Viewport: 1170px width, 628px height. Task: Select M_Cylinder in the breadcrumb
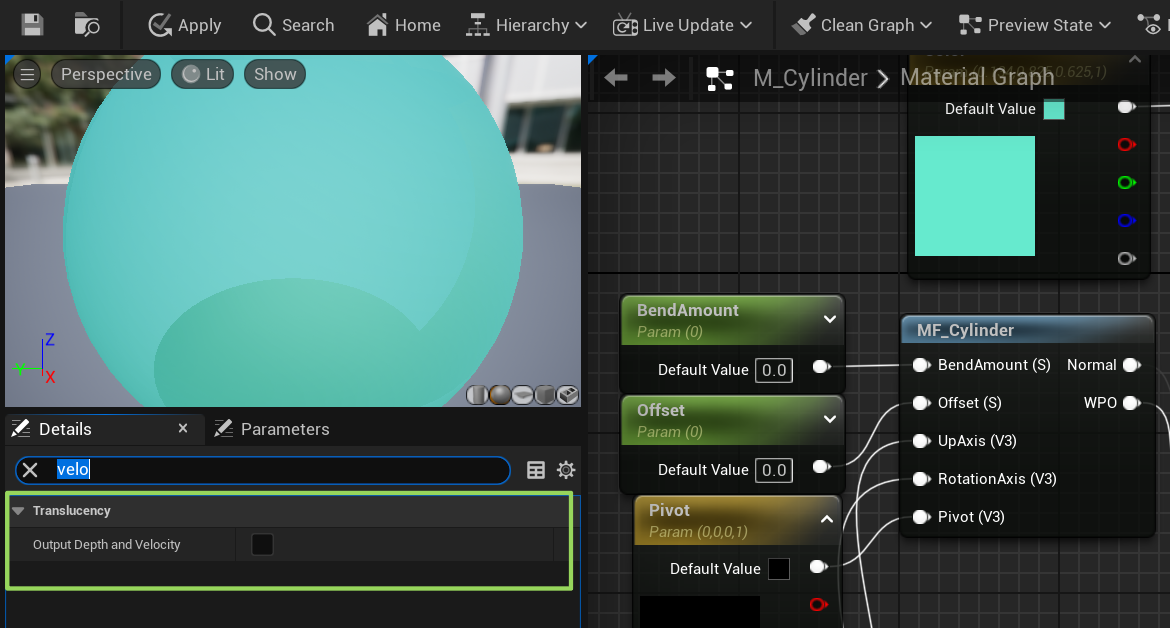[x=810, y=78]
